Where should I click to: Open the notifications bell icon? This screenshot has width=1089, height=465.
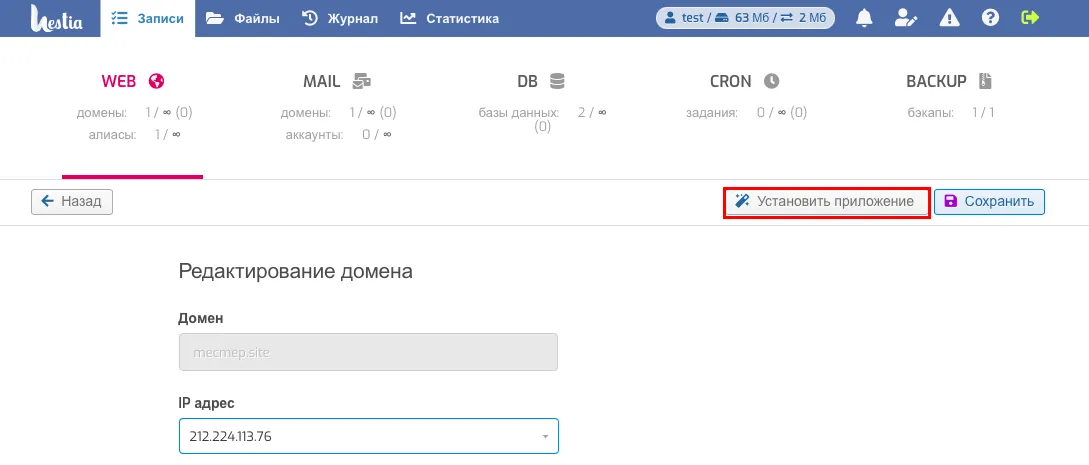[x=864, y=18]
